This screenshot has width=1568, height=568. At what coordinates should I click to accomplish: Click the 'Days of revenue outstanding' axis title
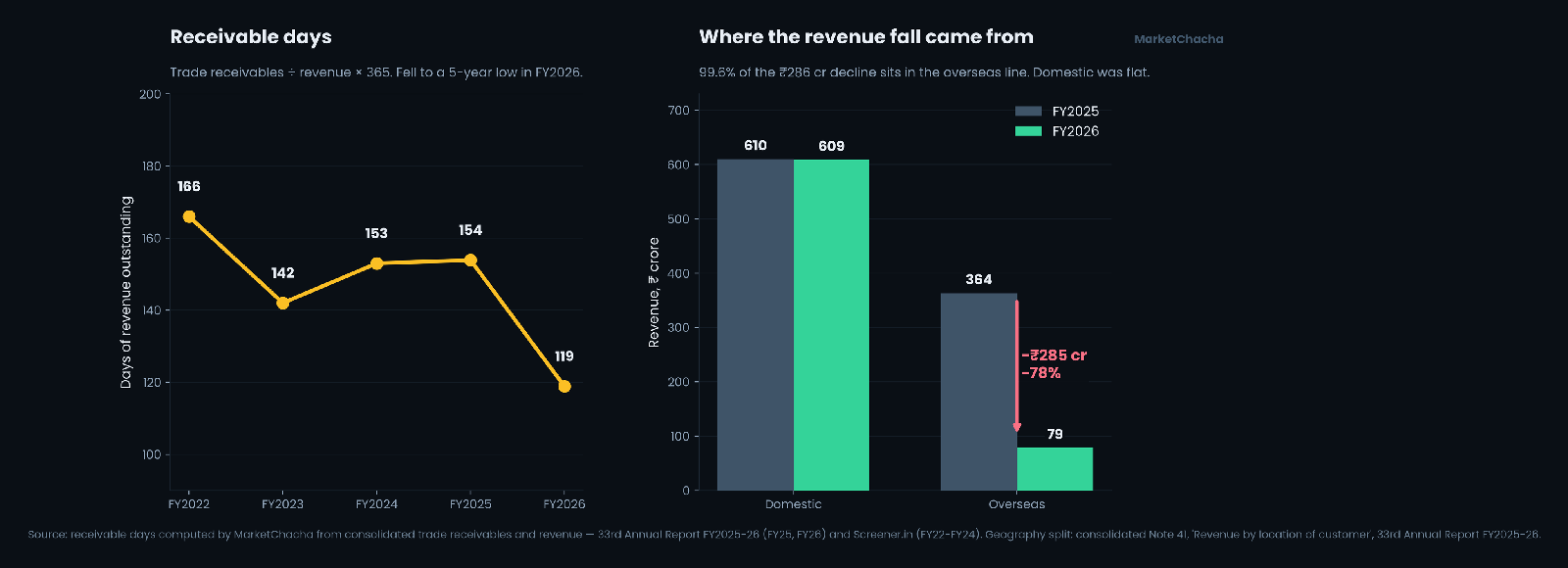coord(125,292)
